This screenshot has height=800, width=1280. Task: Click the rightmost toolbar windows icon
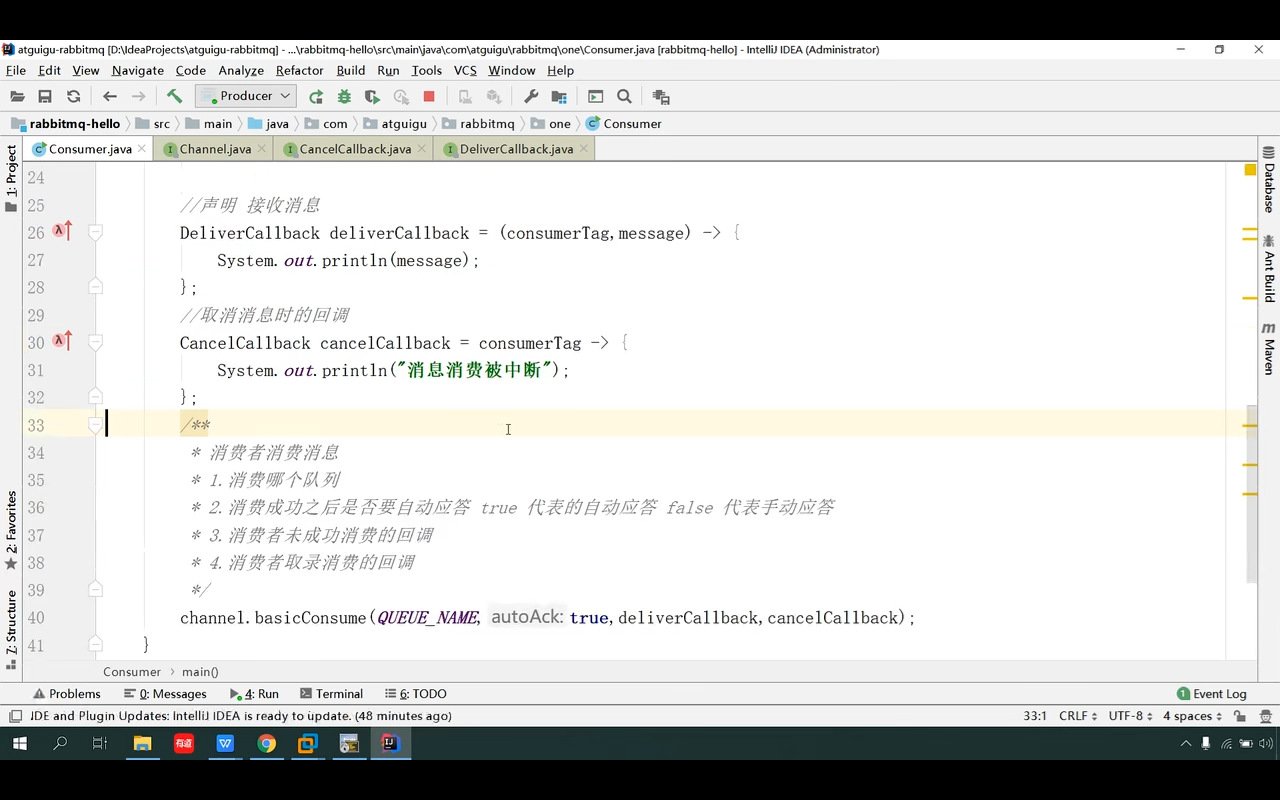tap(661, 97)
